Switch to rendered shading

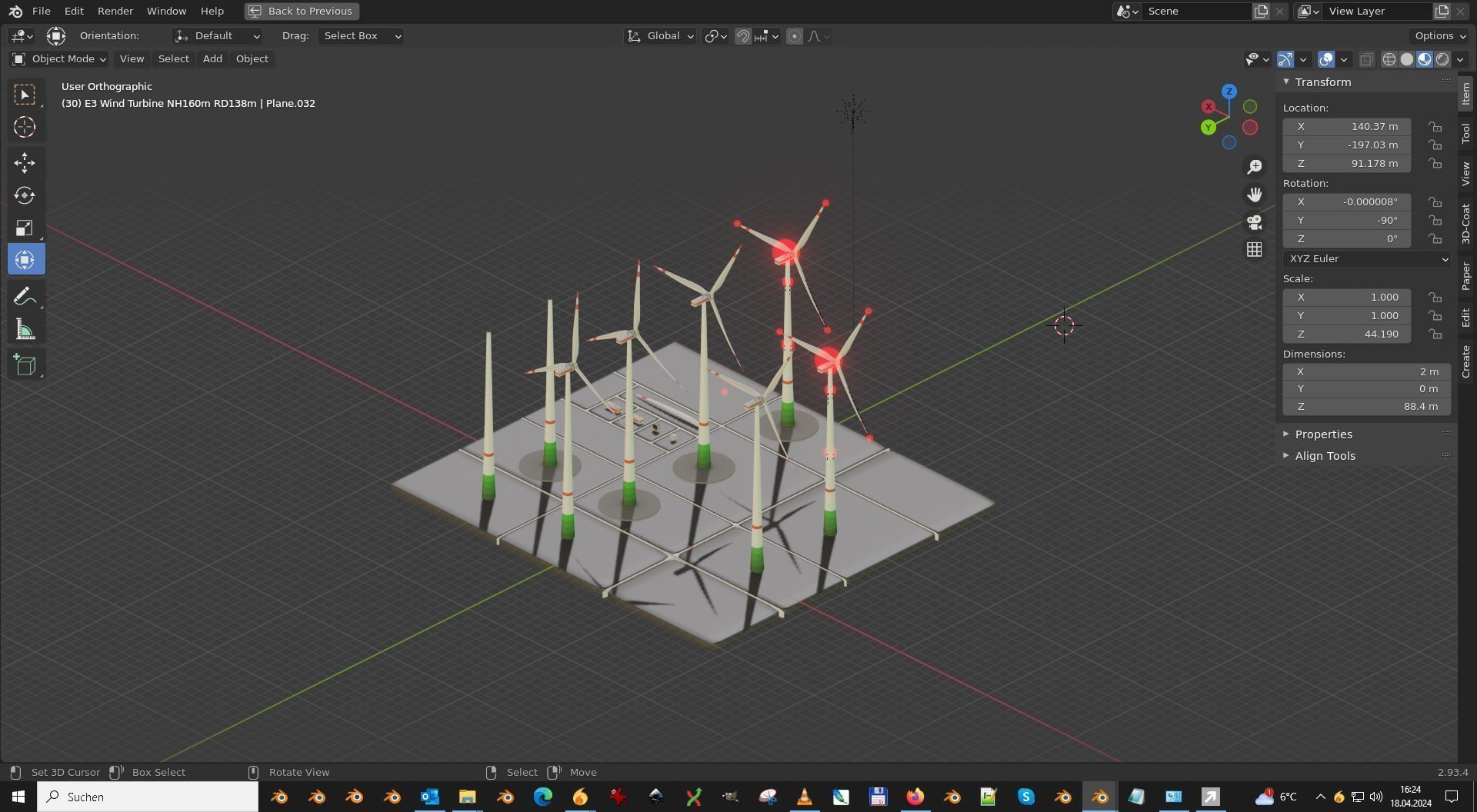click(1442, 59)
